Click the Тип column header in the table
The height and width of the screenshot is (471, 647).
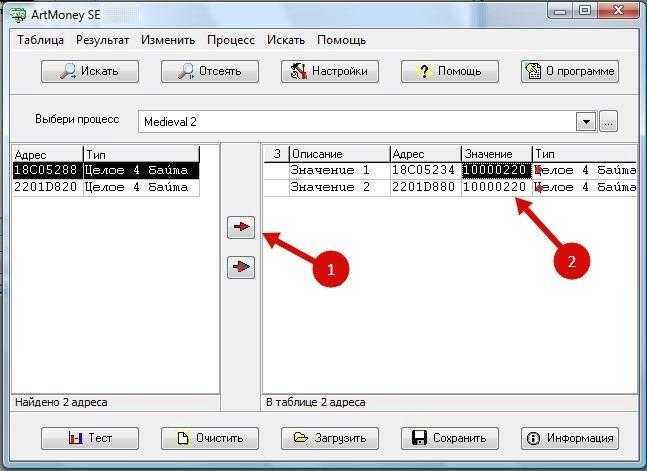tap(585, 154)
